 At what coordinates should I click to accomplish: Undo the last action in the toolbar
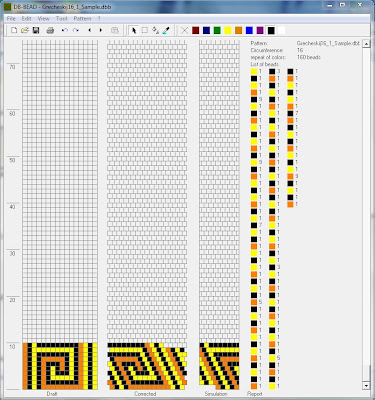[x=65, y=30]
